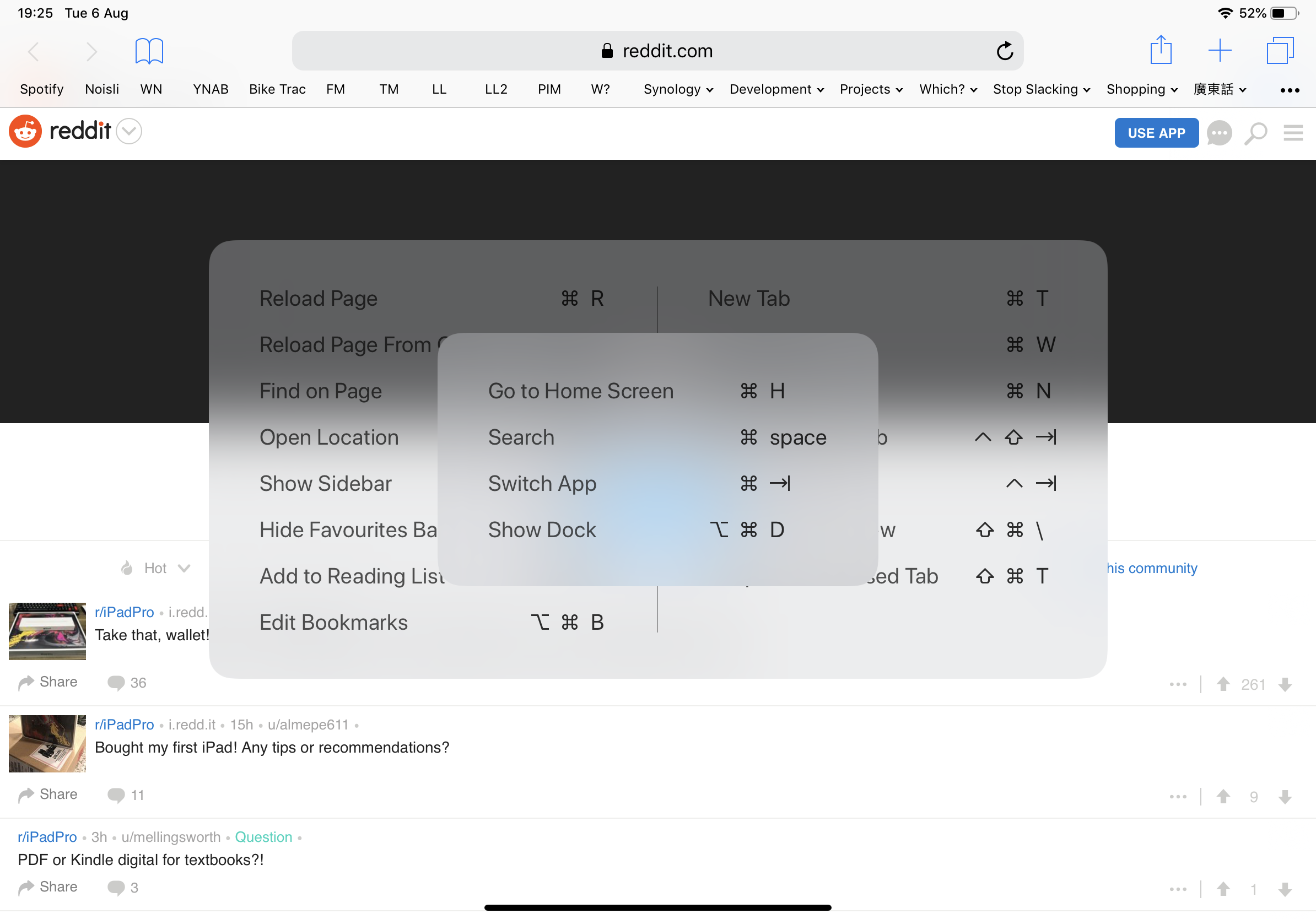
Task: Show more favourites with the ellipsis
Action: pyautogui.click(x=1289, y=90)
